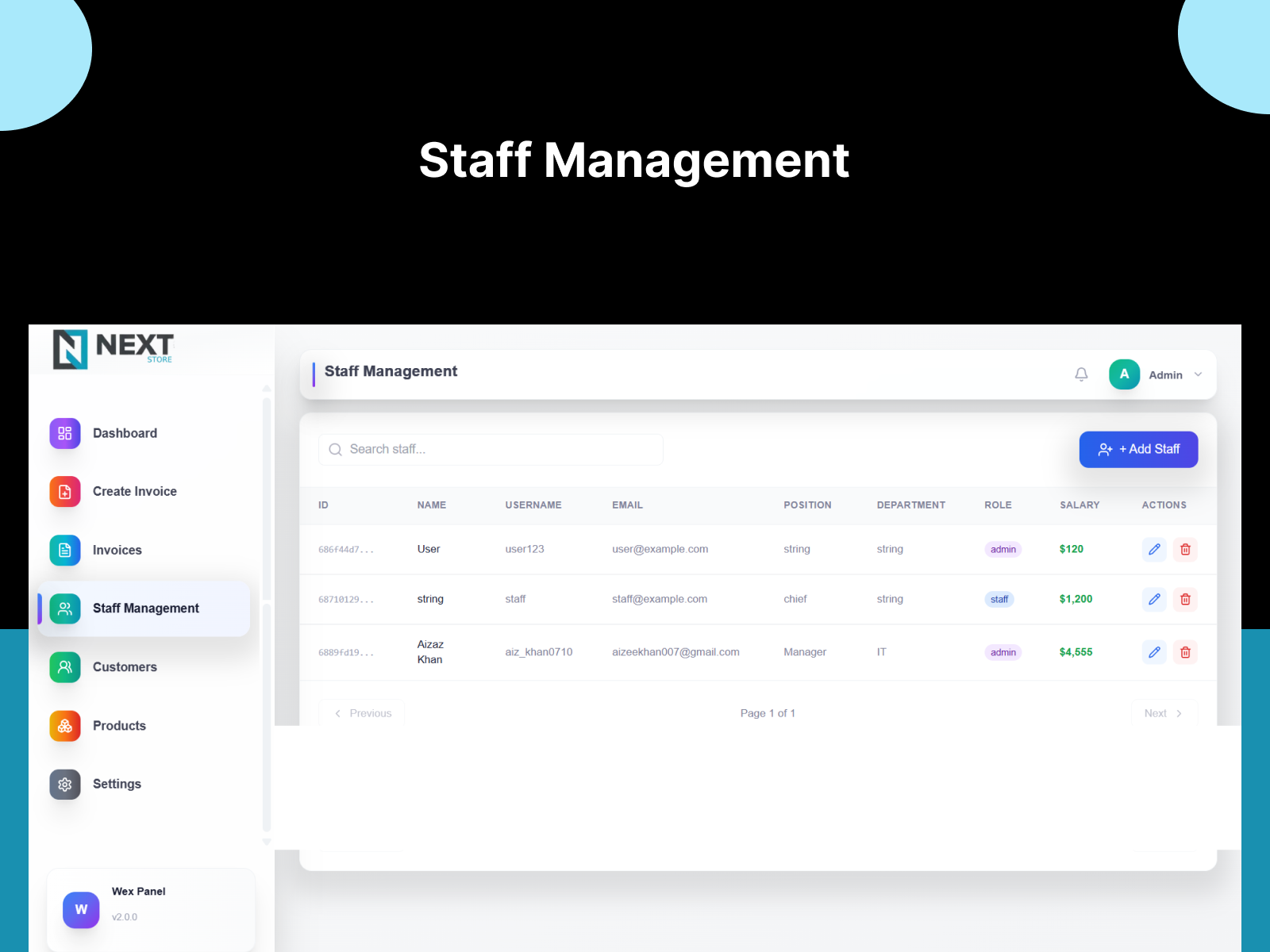Open the notifications bell icon
1270x952 pixels.
click(x=1081, y=374)
